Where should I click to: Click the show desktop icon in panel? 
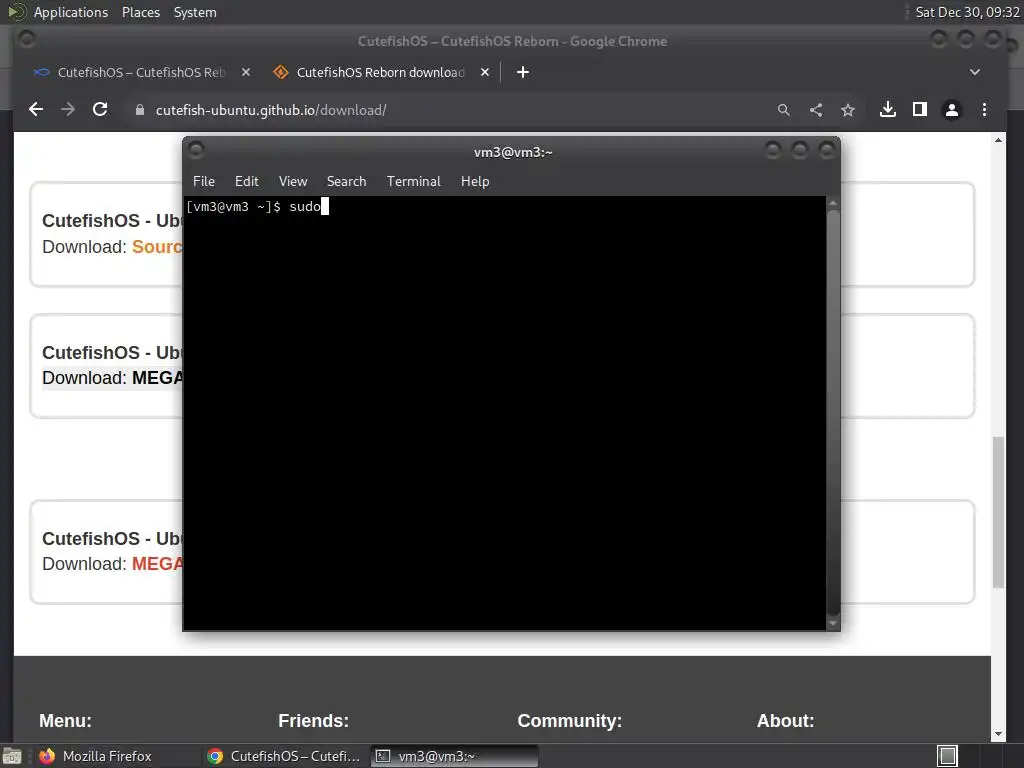coord(12,756)
